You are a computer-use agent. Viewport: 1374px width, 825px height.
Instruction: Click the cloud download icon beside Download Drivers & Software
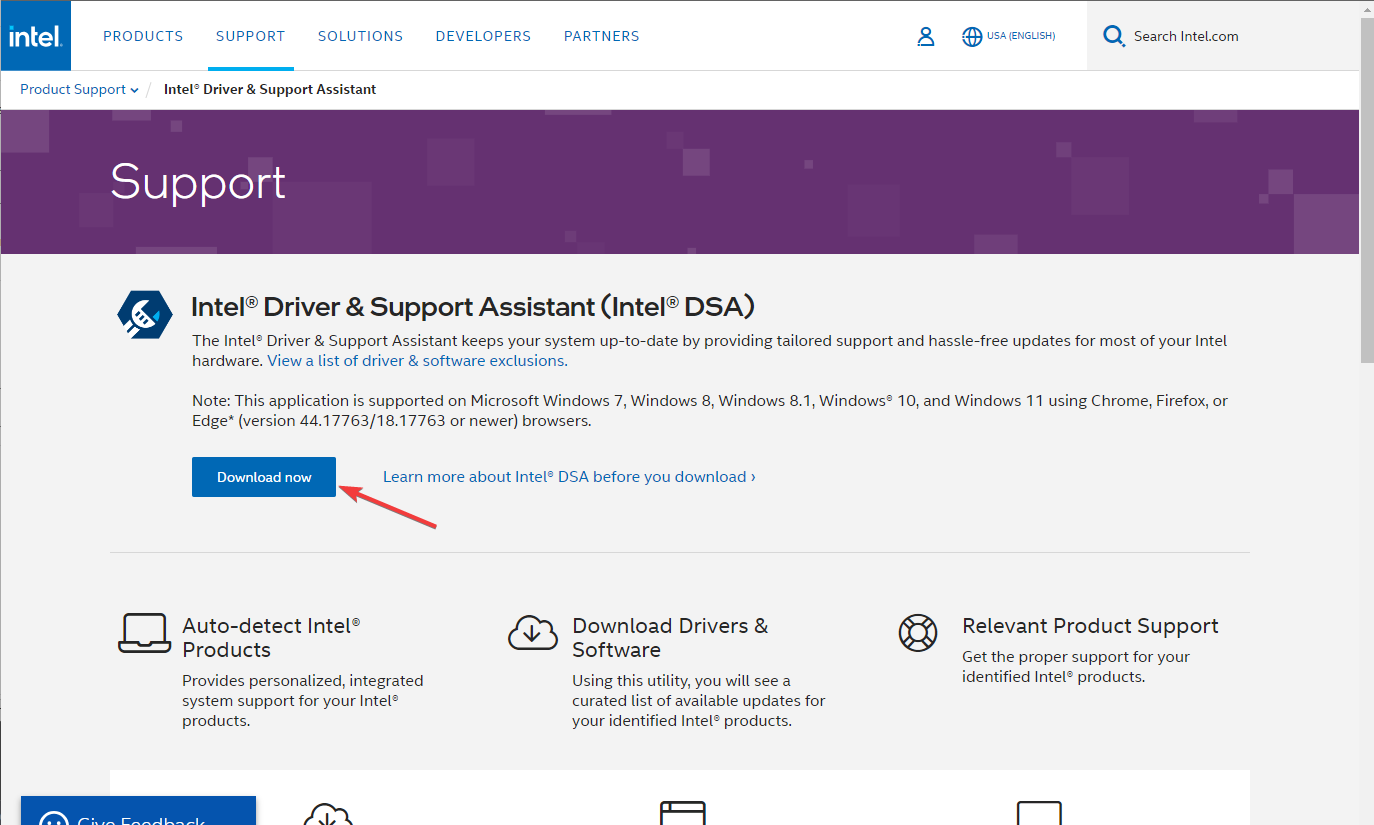click(533, 633)
